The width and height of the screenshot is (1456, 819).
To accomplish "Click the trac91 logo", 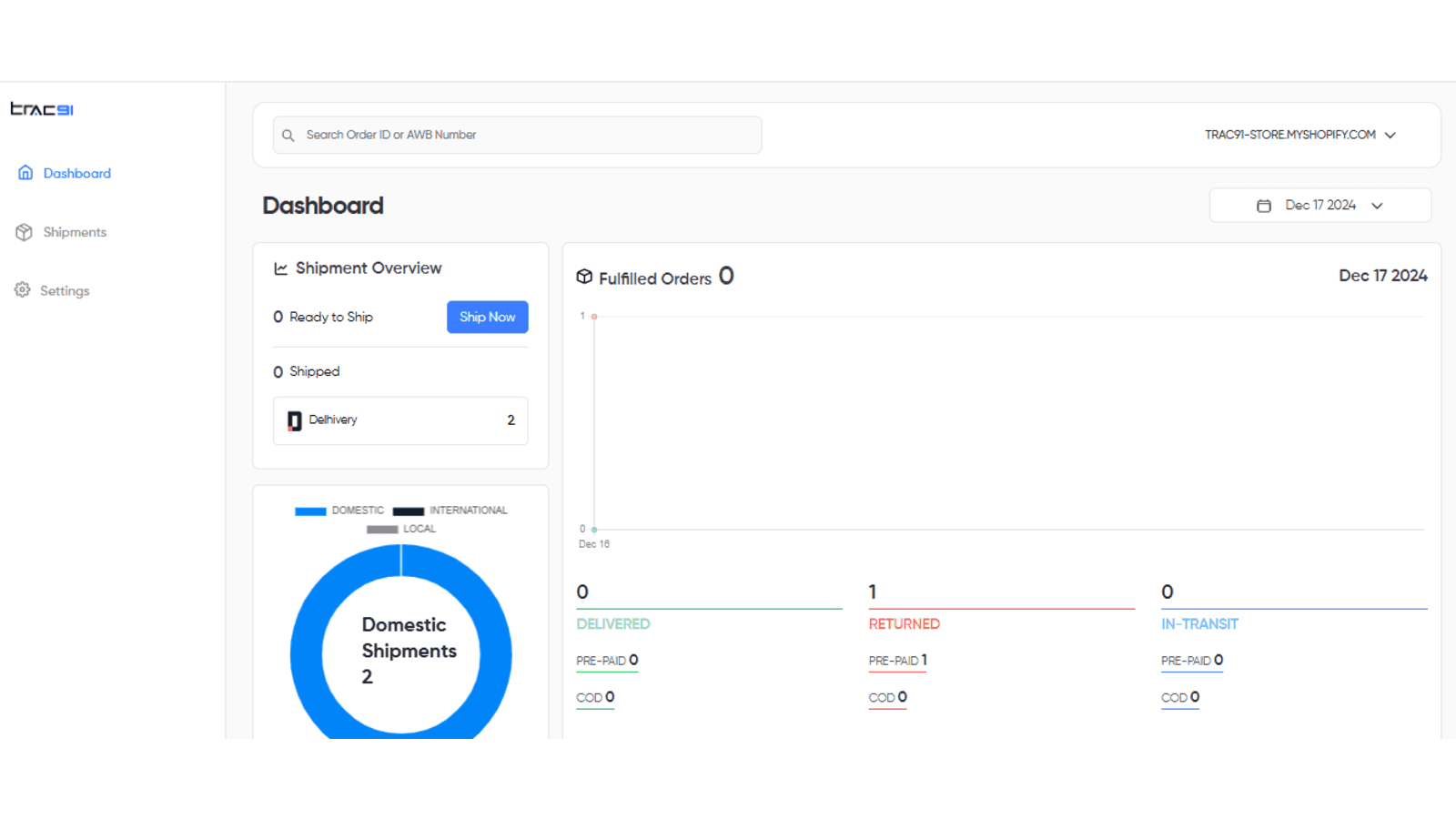I will pos(42,109).
